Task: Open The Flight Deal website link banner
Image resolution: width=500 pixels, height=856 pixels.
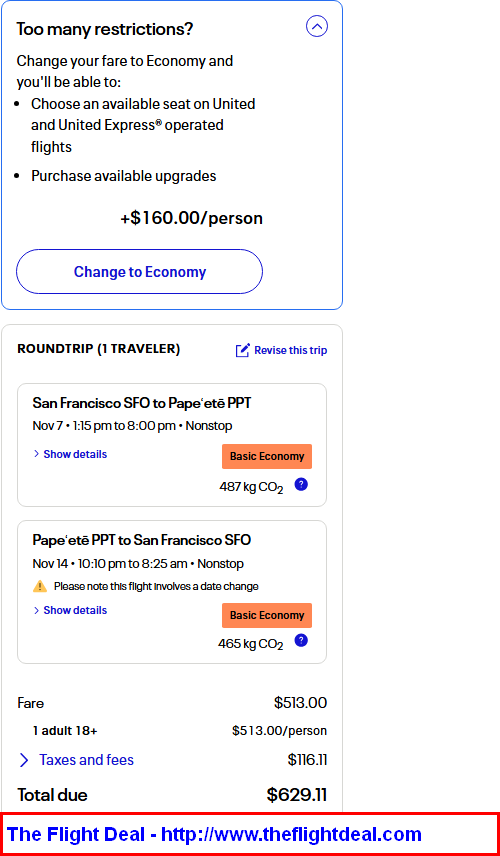Action: [x=250, y=834]
